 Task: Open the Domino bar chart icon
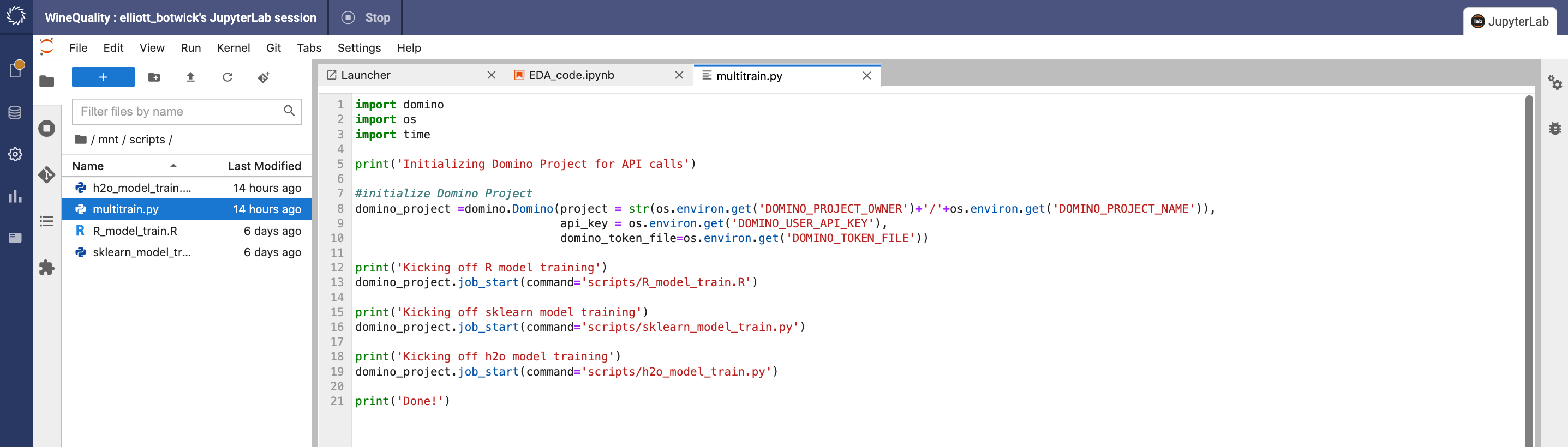tap(15, 196)
